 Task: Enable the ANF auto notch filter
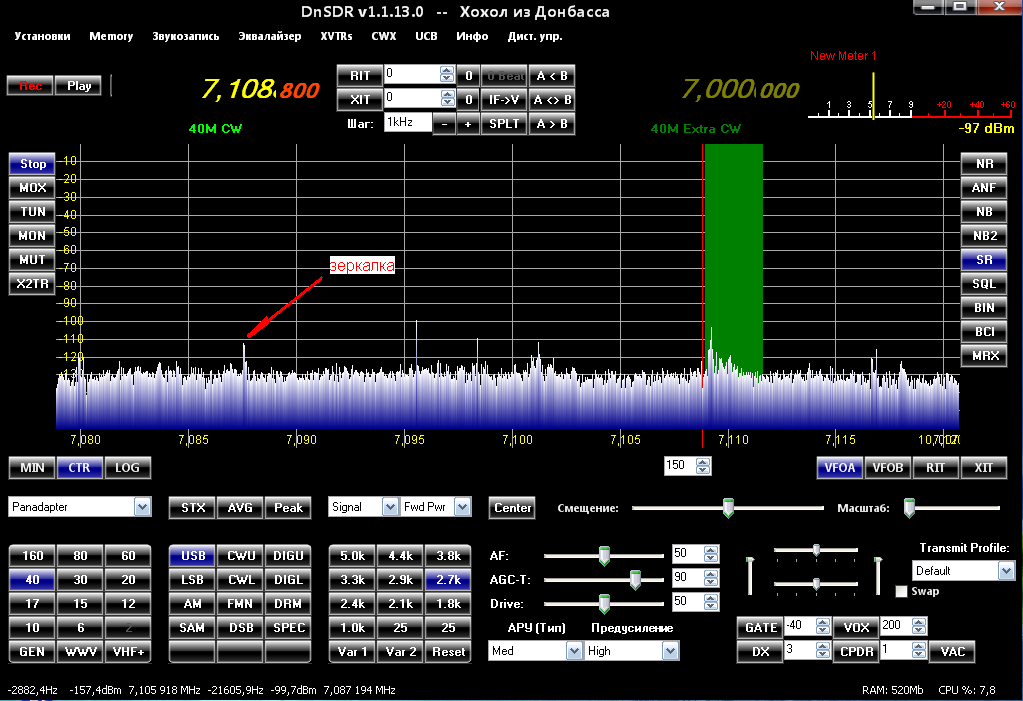point(984,188)
